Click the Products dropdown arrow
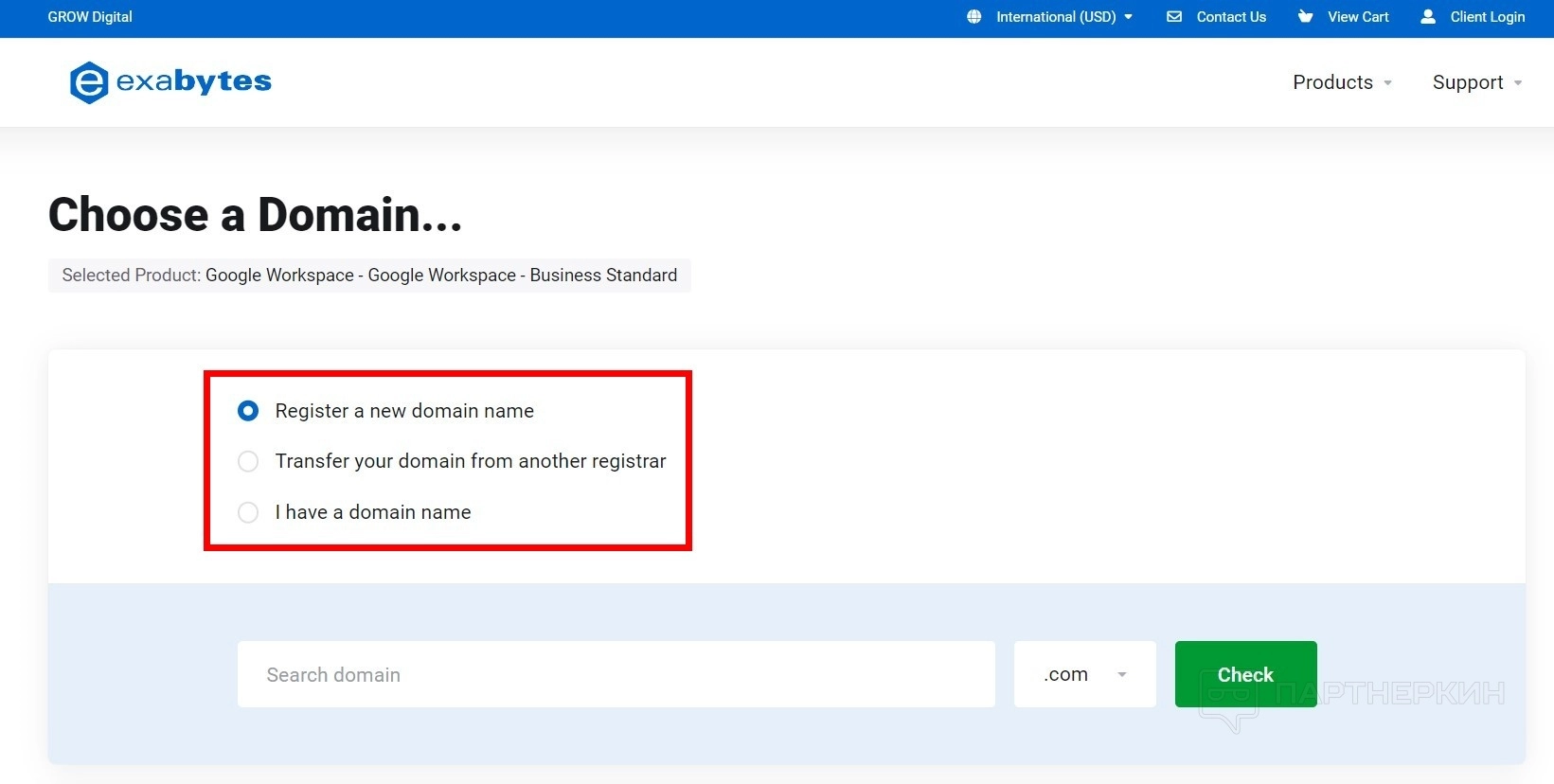Image resolution: width=1554 pixels, height=784 pixels. [x=1387, y=83]
